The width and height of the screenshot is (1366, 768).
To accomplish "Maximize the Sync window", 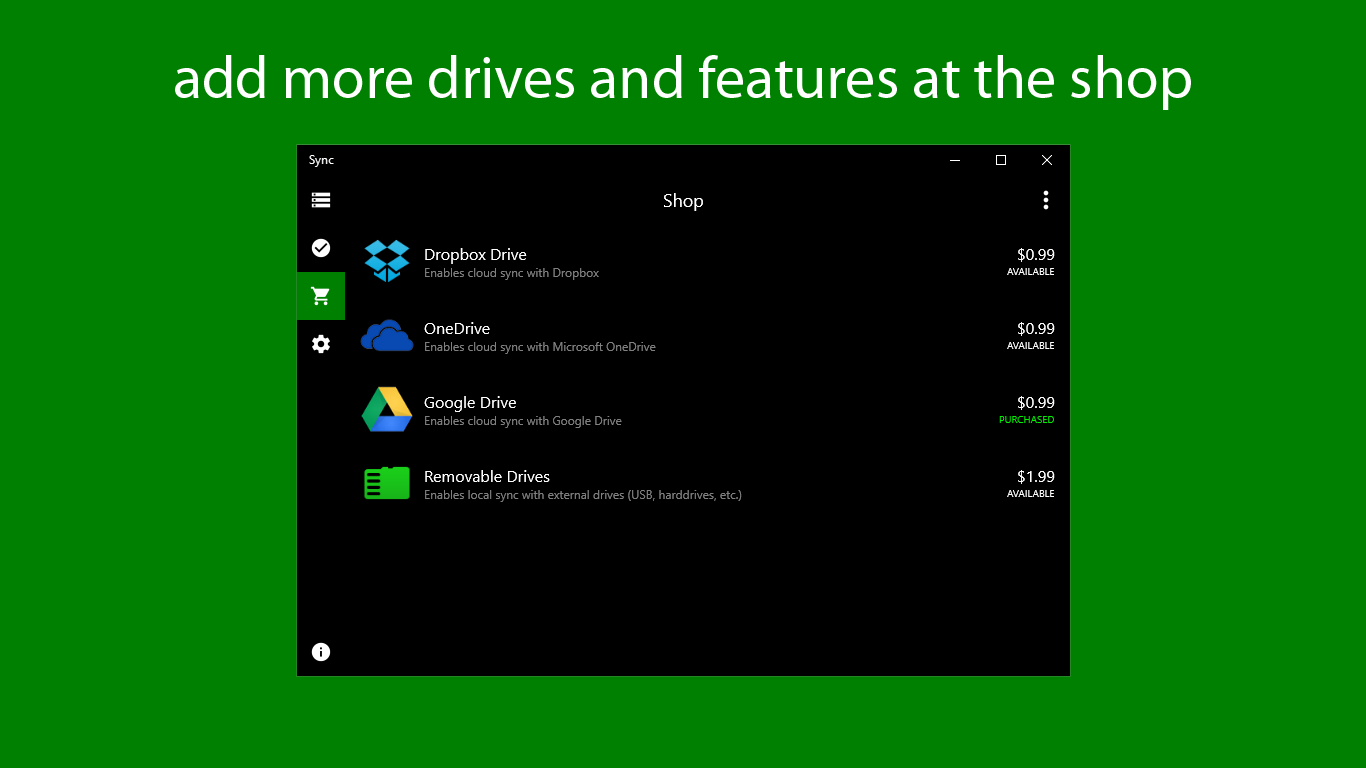I will pos(1001,160).
